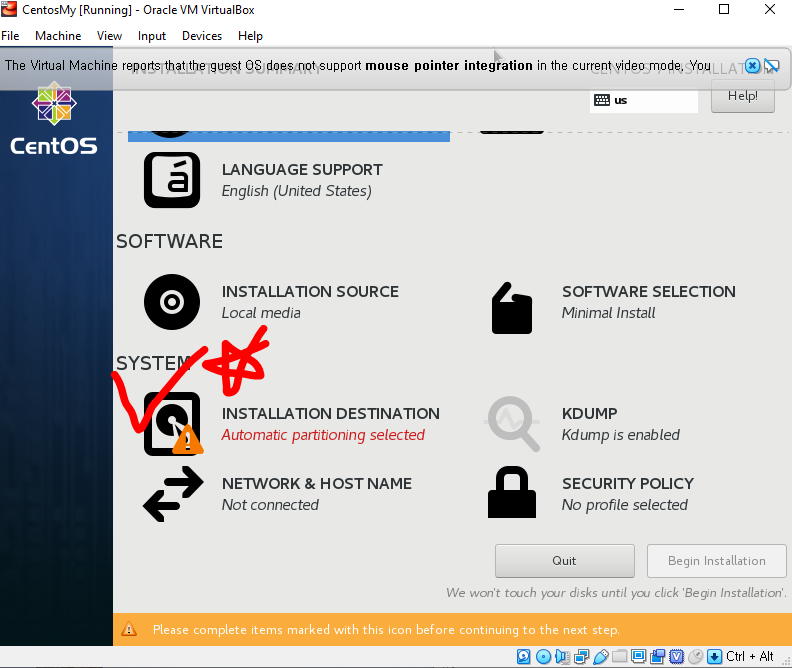The height and width of the screenshot is (668, 792).
Task: Click shared folders status icon
Action: (619, 656)
